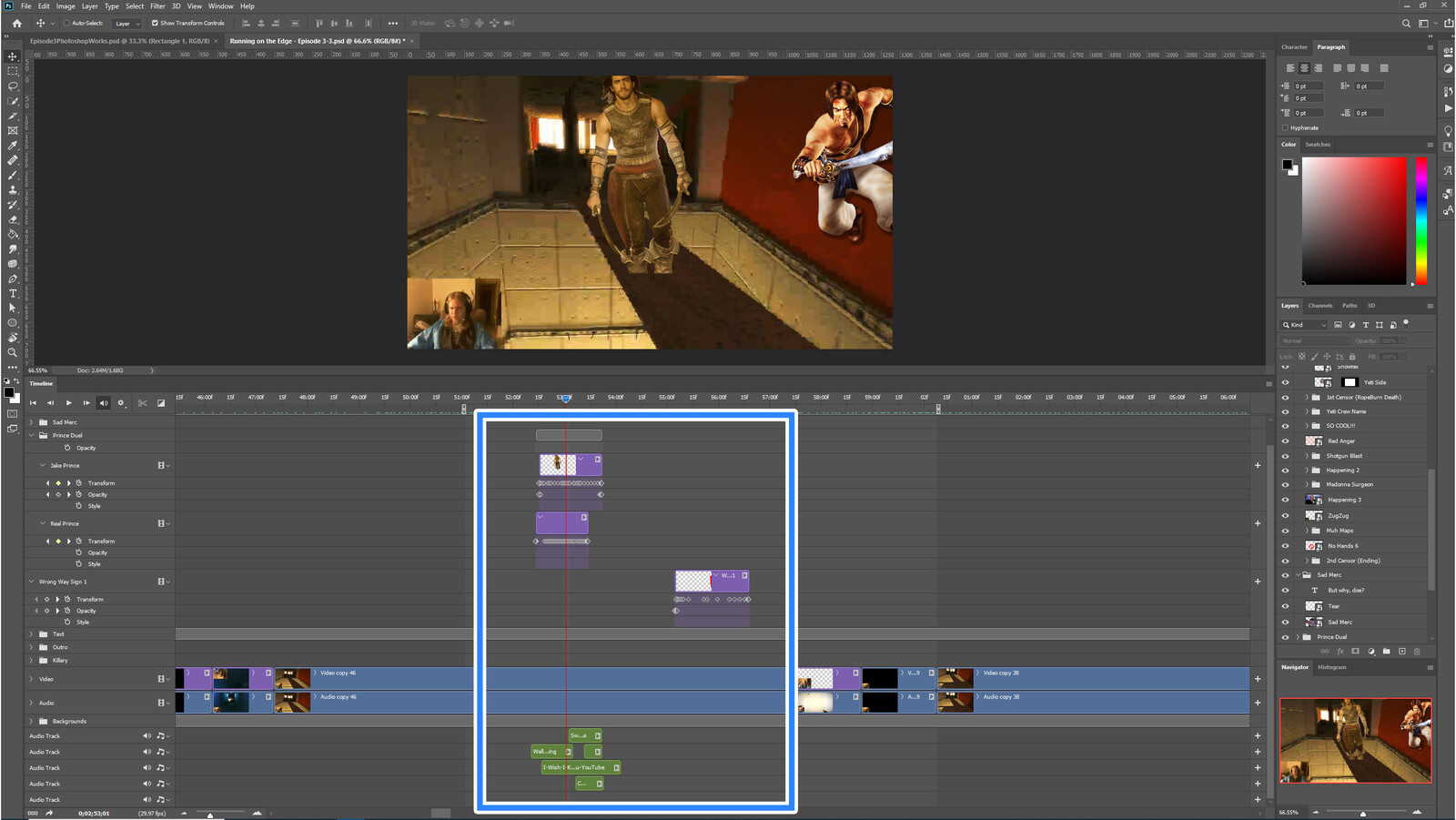Switch to Episode3PhotoshopWorks.psd document tab
Viewport: 1456px width, 820px height.
(x=119, y=41)
